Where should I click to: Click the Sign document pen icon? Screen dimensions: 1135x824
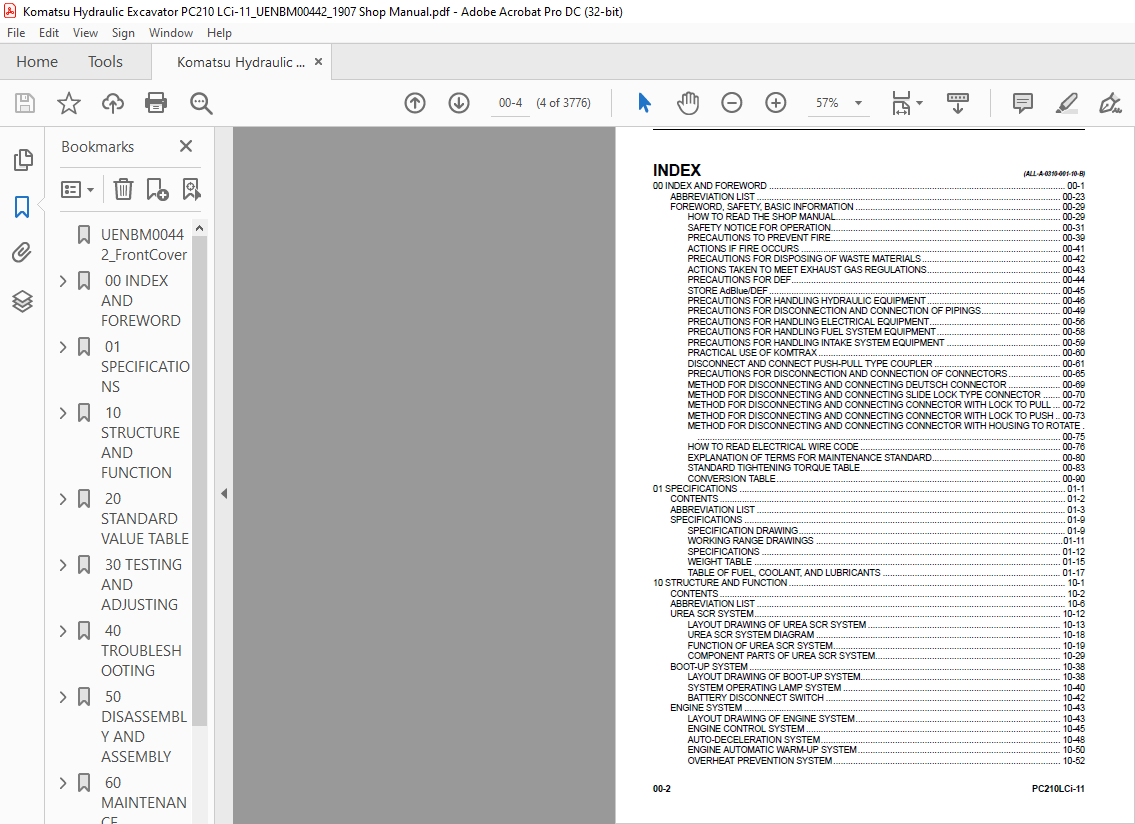[1110, 103]
